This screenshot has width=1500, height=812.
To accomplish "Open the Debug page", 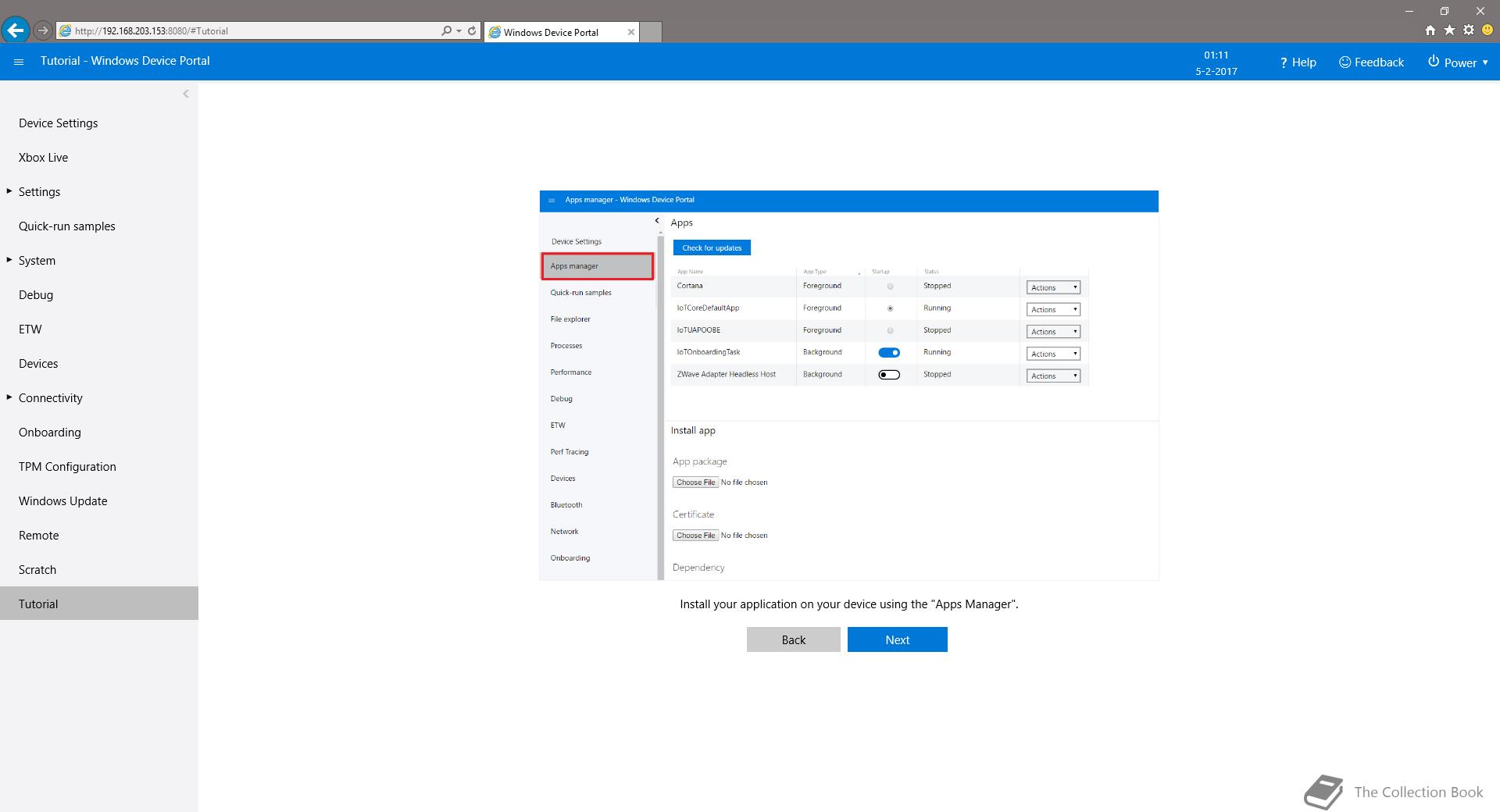I will 99,295.
